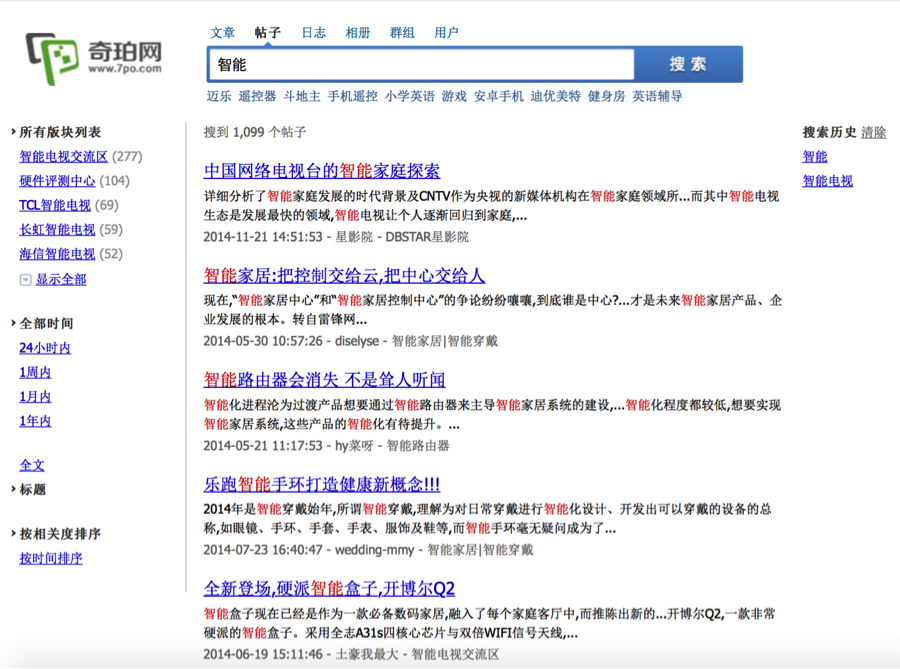The width and height of the screenshot is (900, 669).
Task: Select 所有版块列表 heading
Action: [60, 133]
